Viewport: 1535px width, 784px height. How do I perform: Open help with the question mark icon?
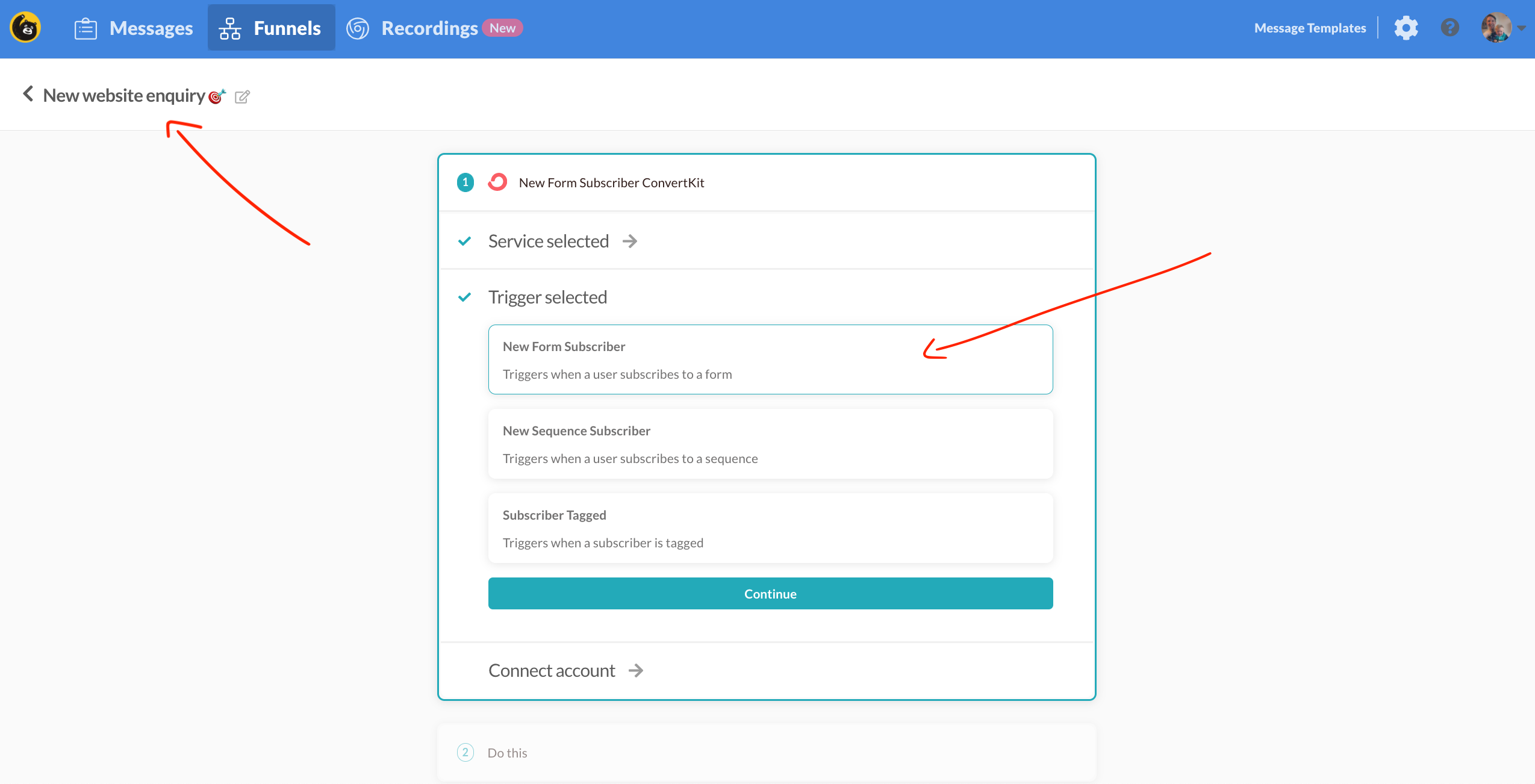pyautogui.click(x=1450, y=28)
